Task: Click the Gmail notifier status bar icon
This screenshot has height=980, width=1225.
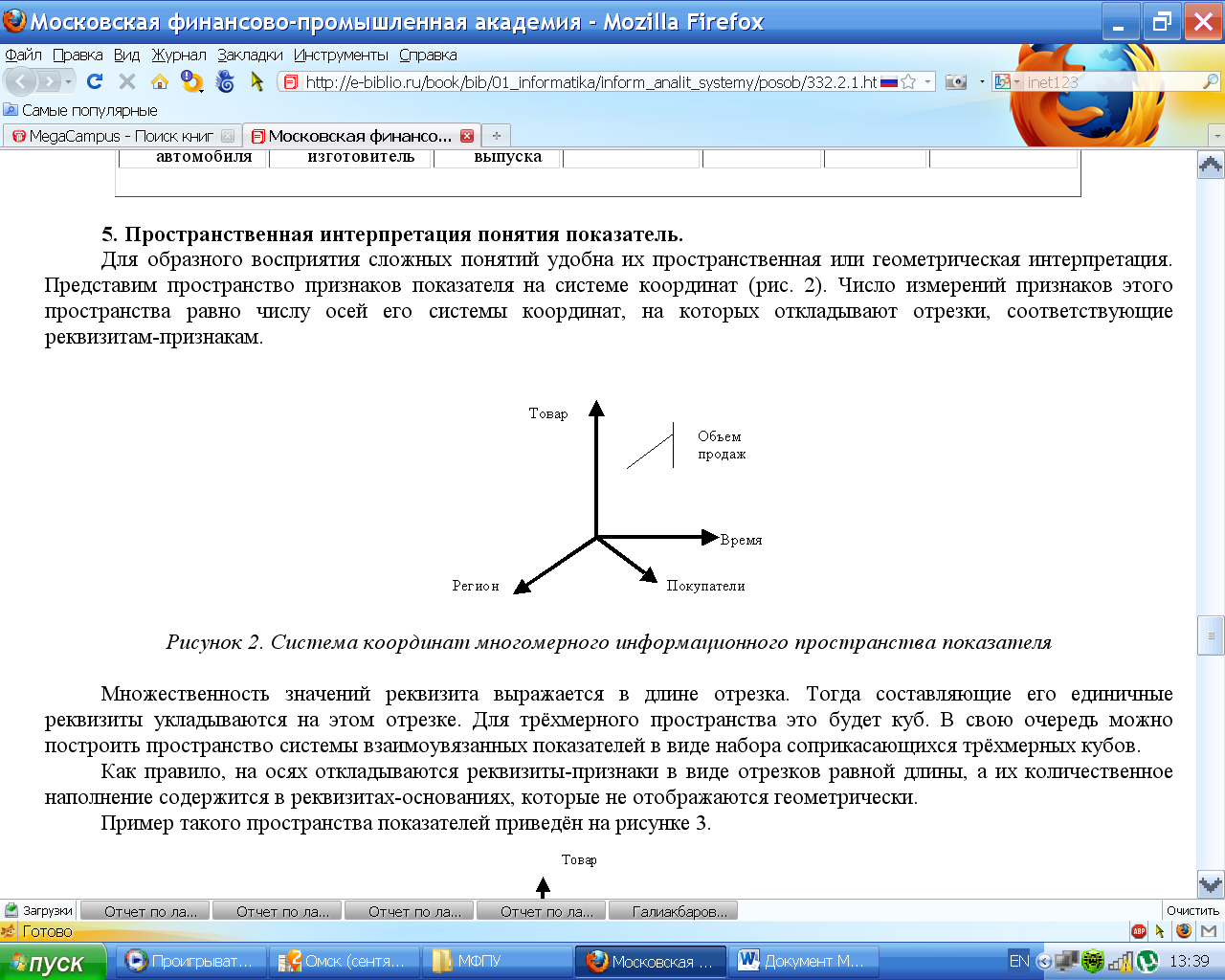Action: [1209, 931]
